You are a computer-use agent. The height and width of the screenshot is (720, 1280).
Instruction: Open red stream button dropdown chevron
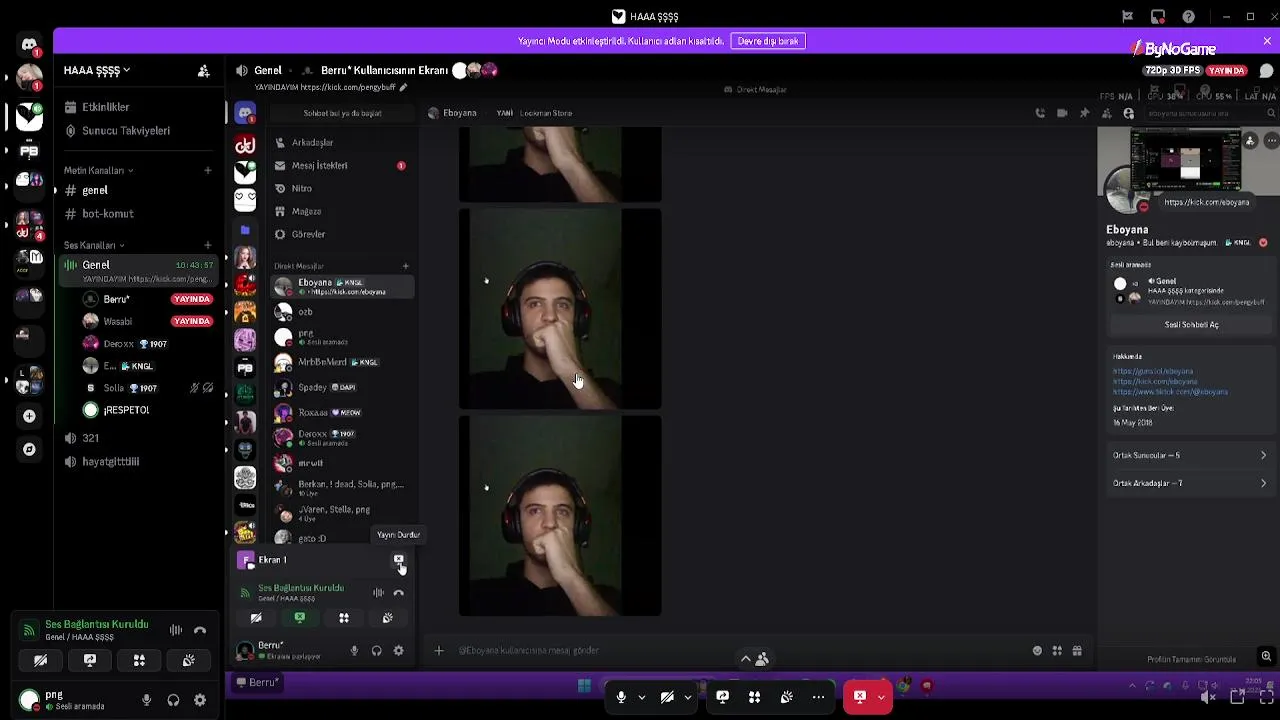coord(881,697)
